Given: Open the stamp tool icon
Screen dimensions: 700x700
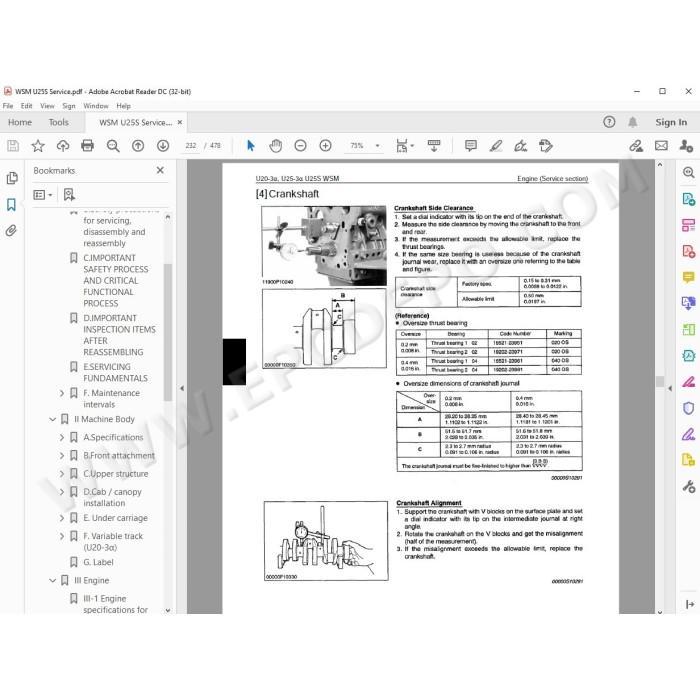Looking at the screenshot, I should [546, 146].
